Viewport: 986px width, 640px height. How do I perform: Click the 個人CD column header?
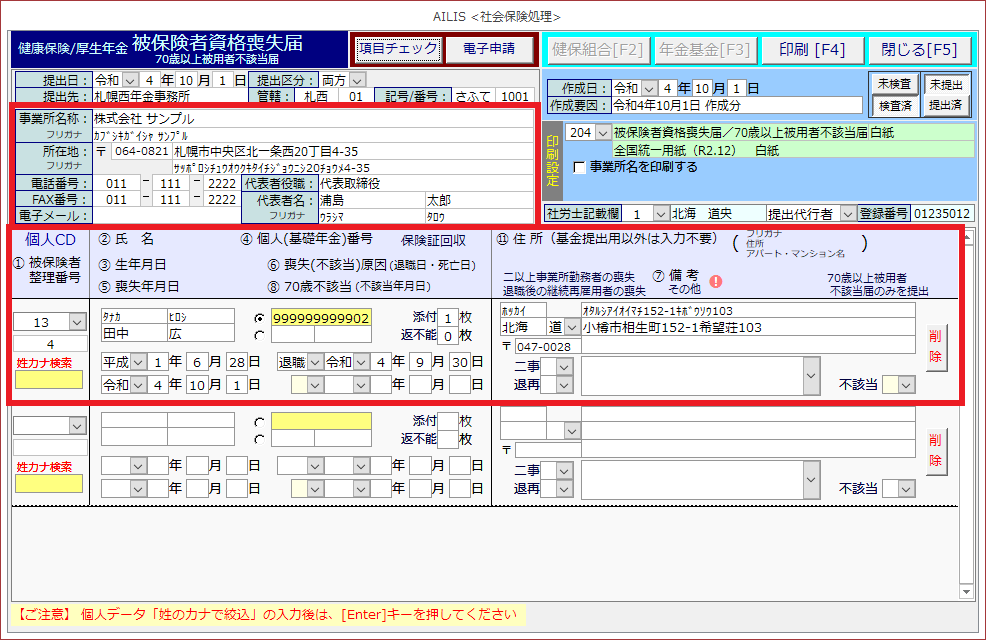[x=50, y=239]
